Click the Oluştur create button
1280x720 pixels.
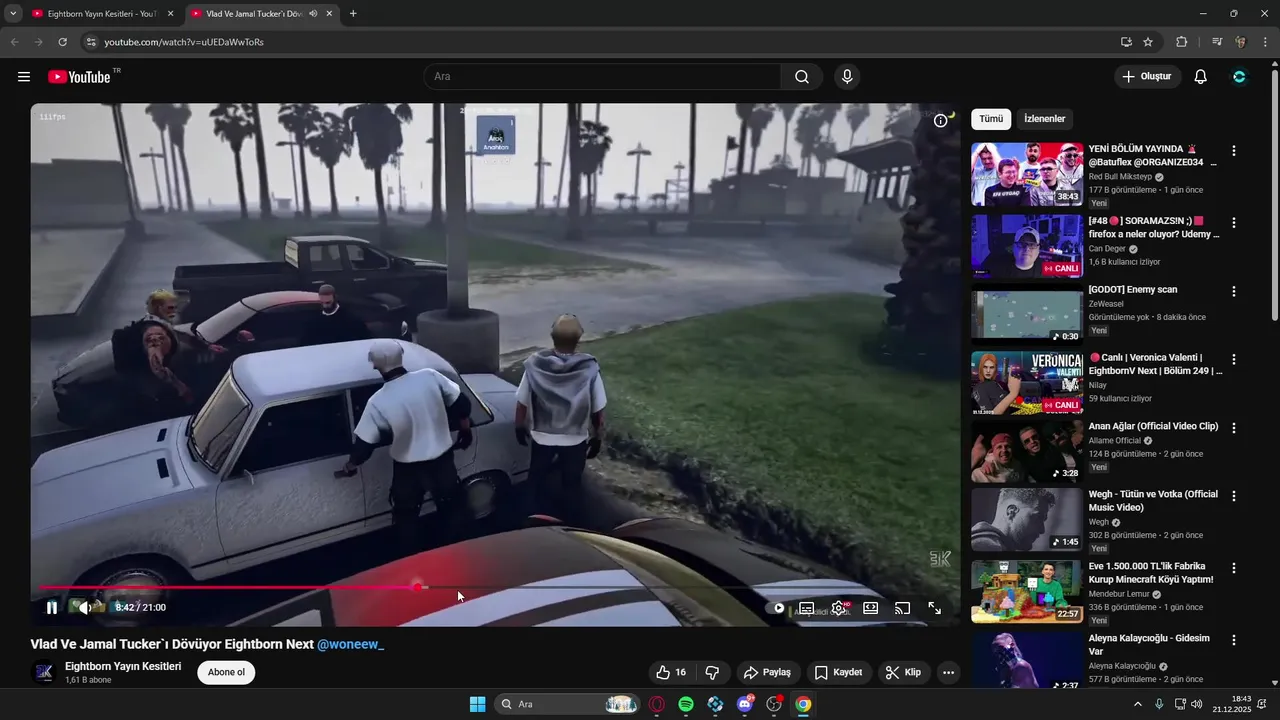click(1148, 77)
